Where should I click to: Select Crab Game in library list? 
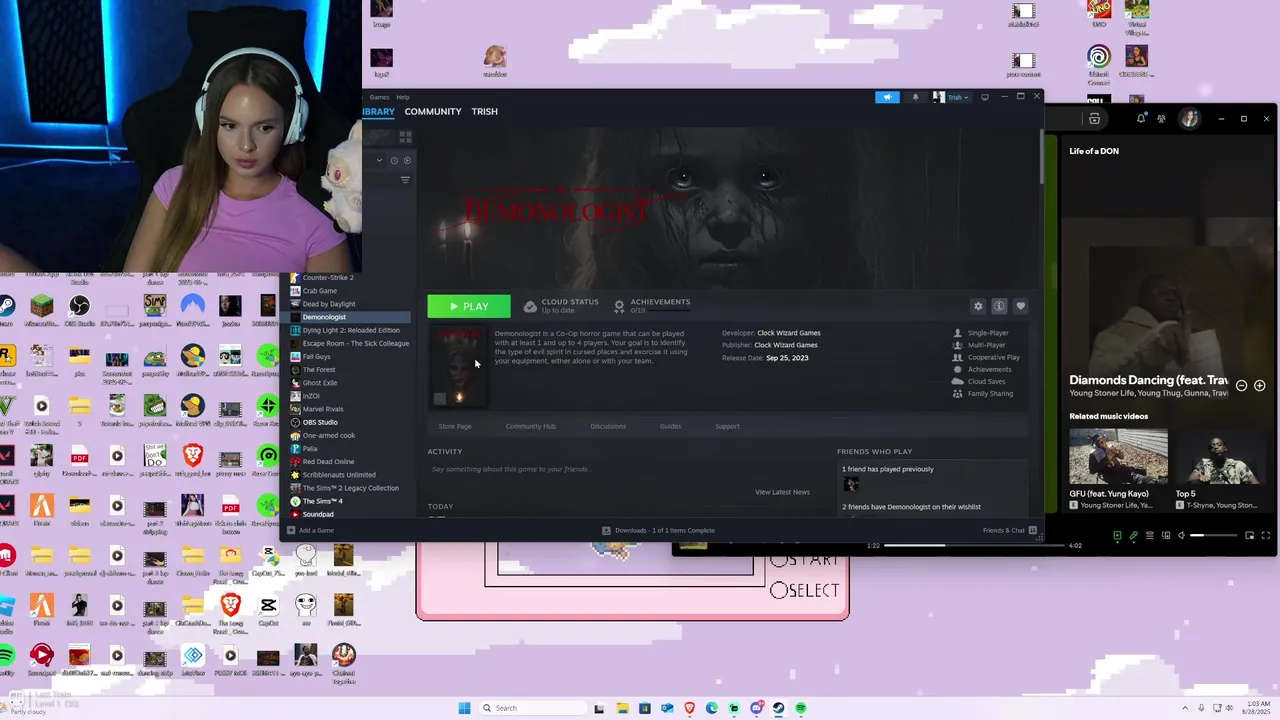[348, 291]
